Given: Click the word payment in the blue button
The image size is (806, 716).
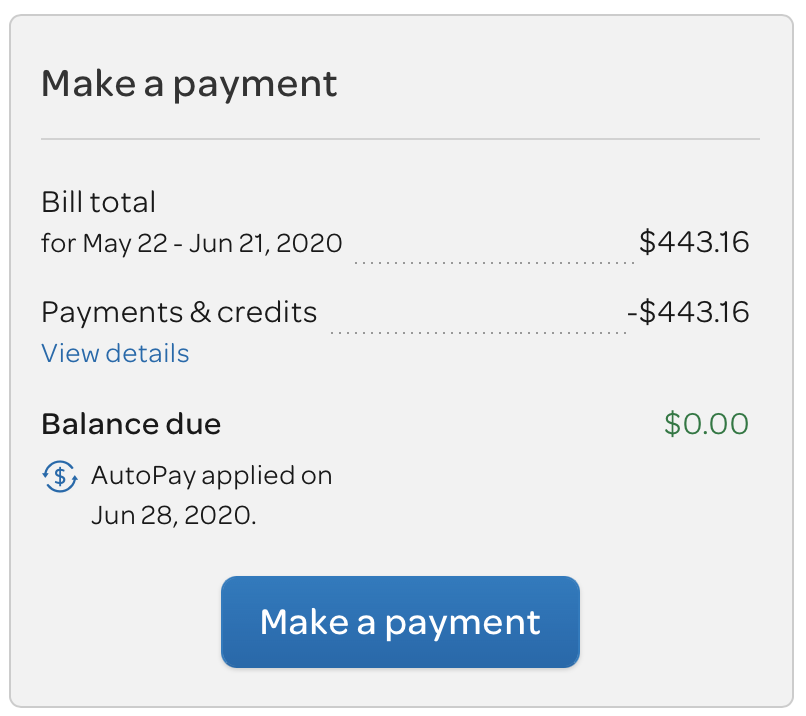Looking at the screenshot, I should [x=463, y=623].
